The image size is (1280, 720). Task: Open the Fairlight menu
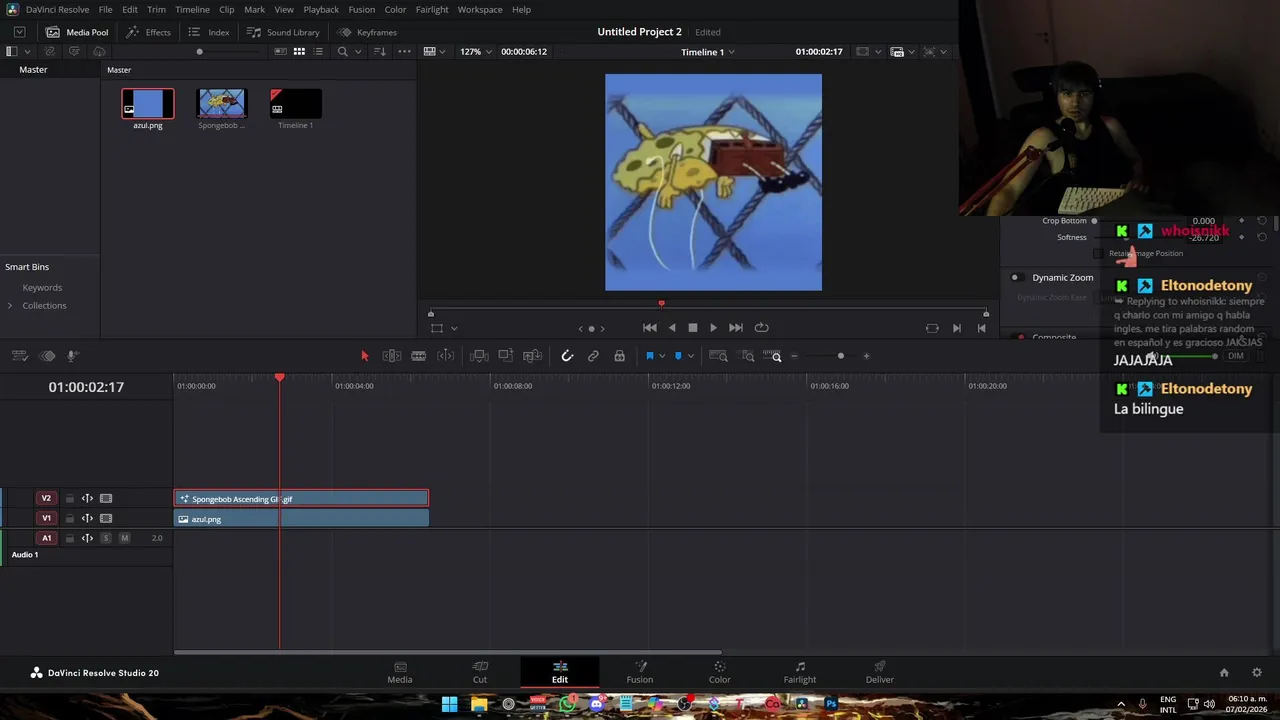pyautogui.click(x=432, y=9)
